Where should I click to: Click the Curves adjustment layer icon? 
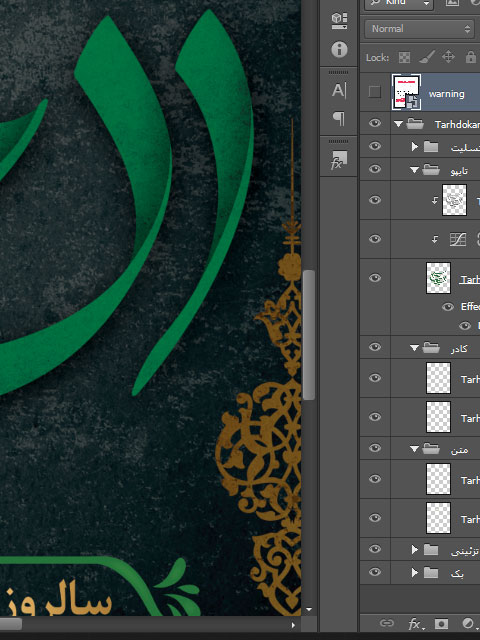458,239
